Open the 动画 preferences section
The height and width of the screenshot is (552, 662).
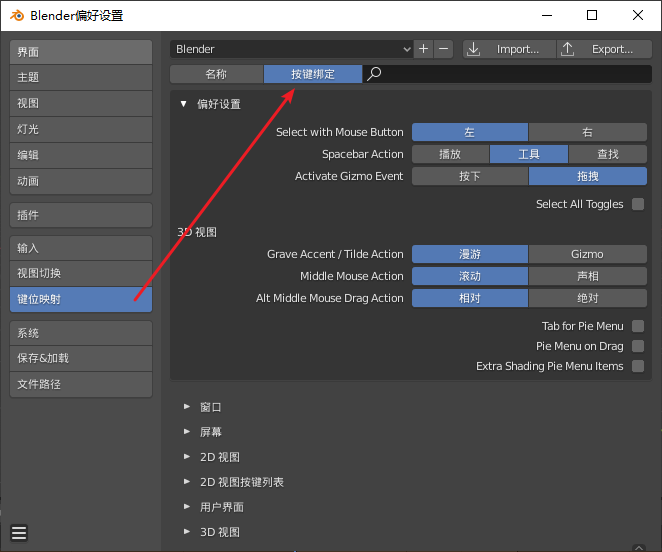pyautogui.click(x=81, y=181)
